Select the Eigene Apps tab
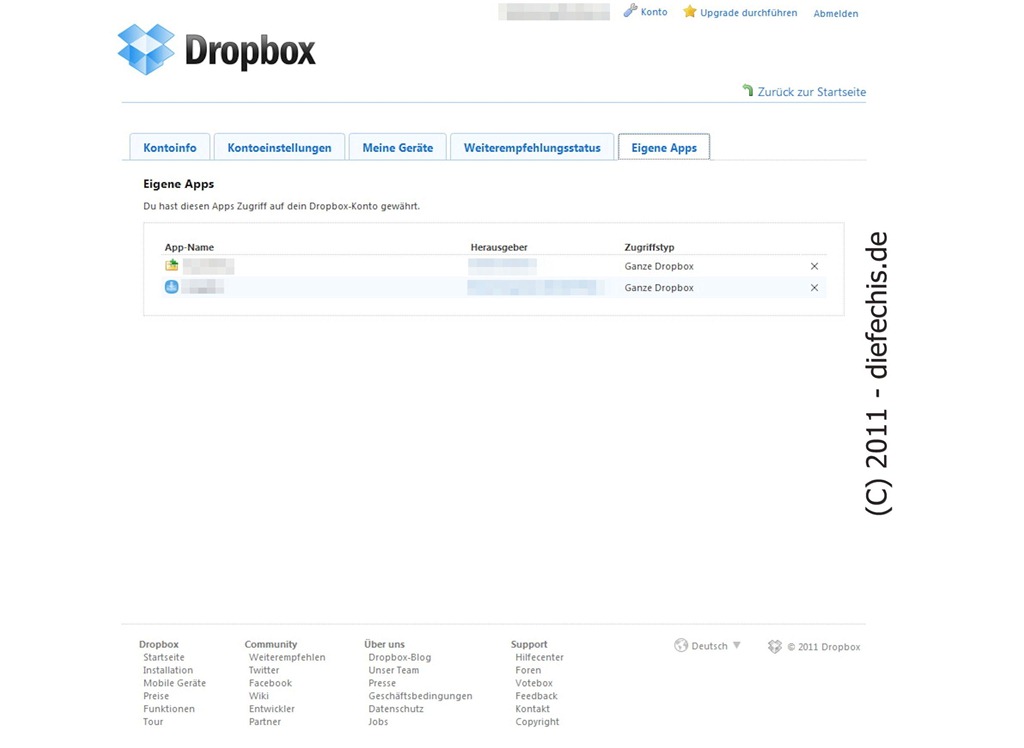Viewport: 1024px width, 748px height. pyautogui.click(x=664, y=148)
